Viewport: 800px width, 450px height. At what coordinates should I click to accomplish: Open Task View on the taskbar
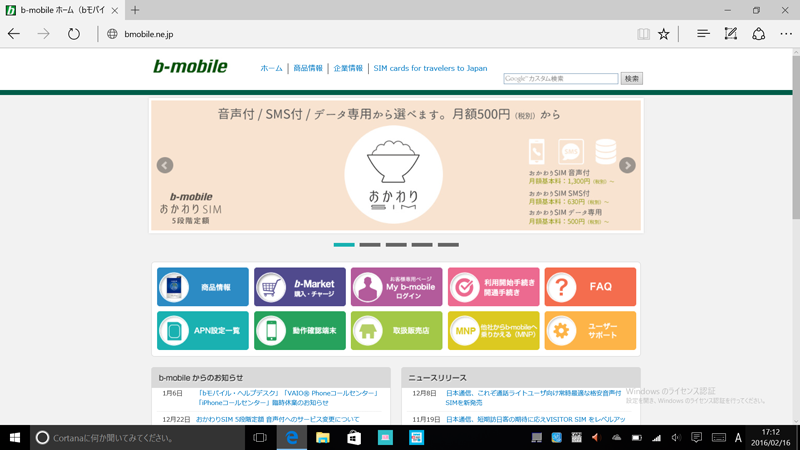coord(260,438)
